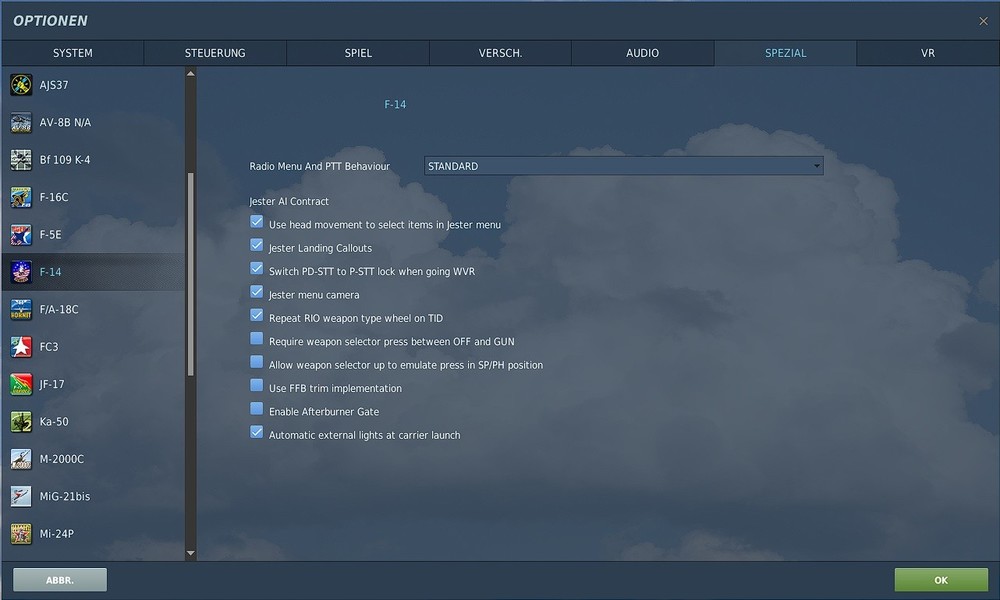
Task: Select the AJS37 module icon
Action: click(21, 85)
